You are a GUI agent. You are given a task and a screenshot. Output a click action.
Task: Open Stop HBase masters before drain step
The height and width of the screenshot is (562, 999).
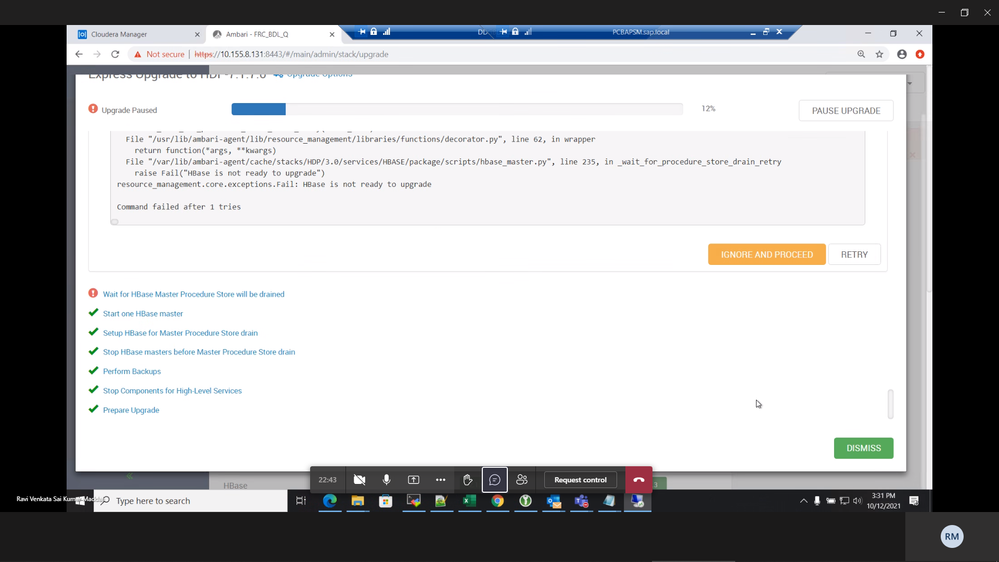199,352
